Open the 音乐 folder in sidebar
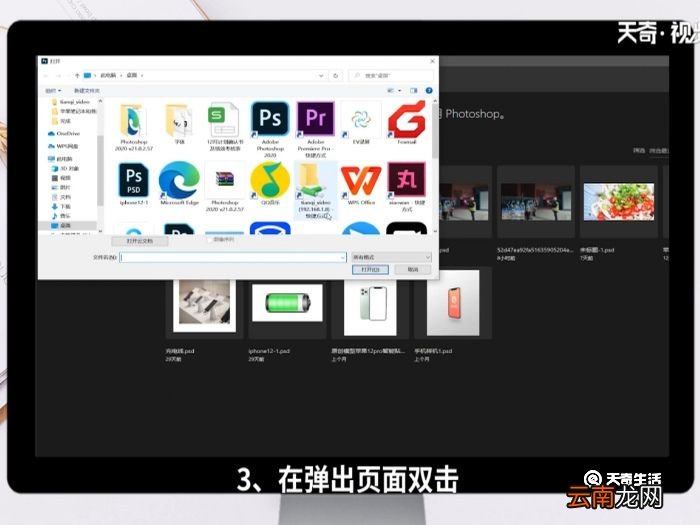 click(61, 216)
